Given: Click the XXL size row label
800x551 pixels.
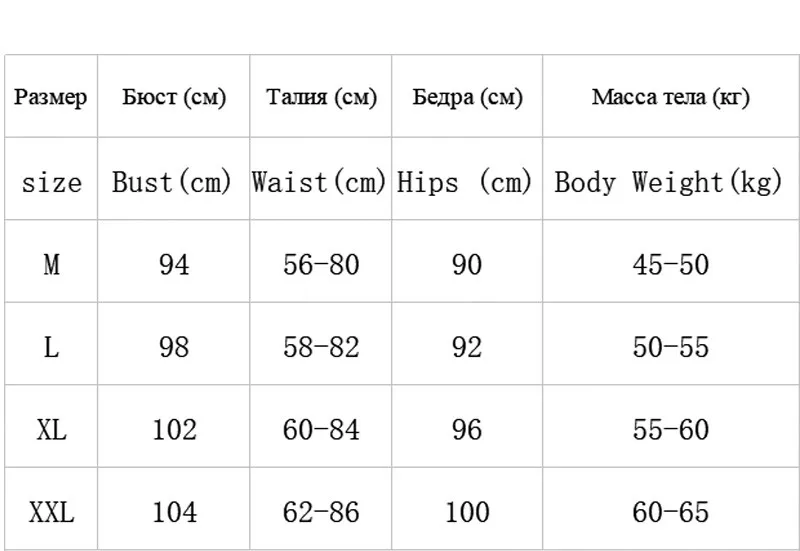Looking at the screenshot, I should pyautogui.click(x=51, y=513).
